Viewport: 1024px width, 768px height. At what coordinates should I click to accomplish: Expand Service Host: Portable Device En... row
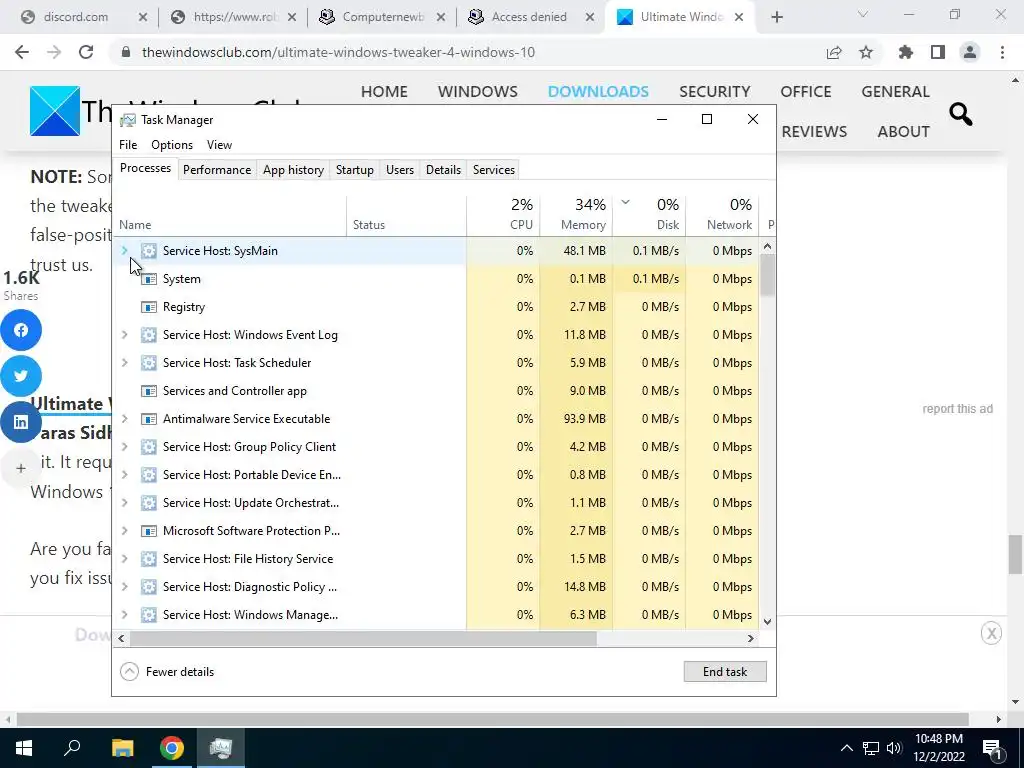pyautogui.click(x=124, y=475)
